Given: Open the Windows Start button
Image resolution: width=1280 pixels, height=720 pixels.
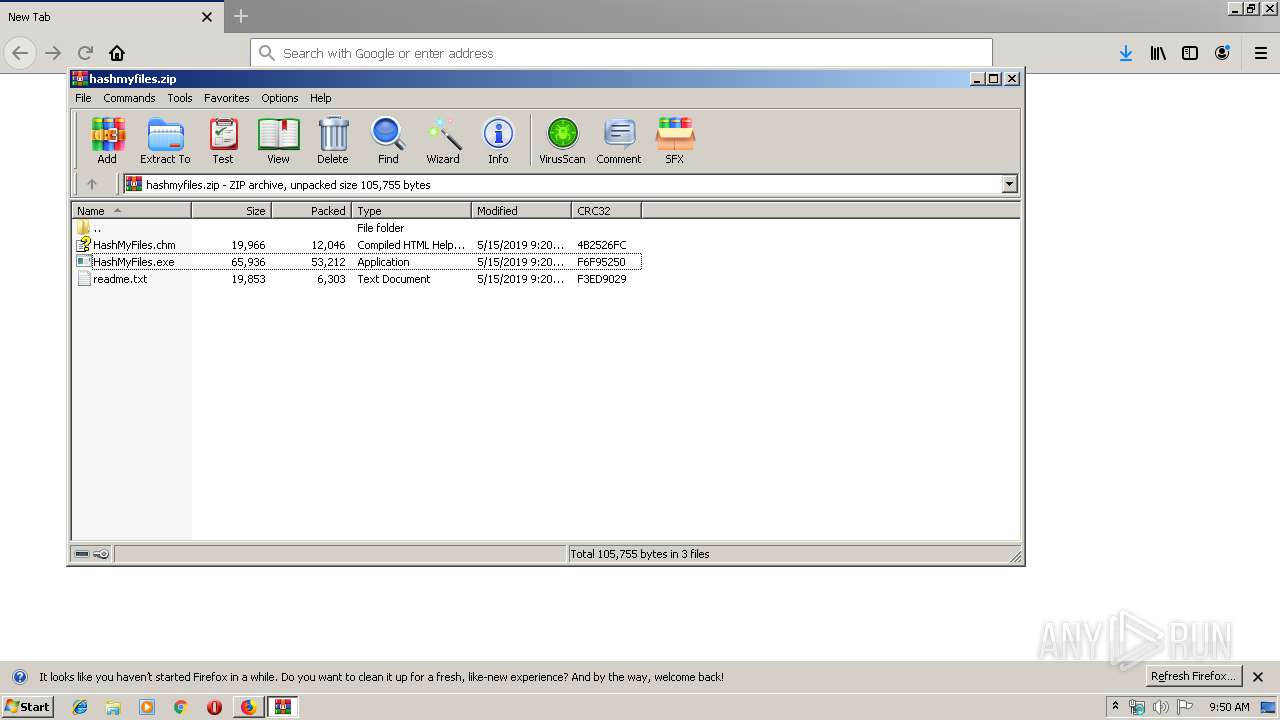Looking at the screenshot, I should coord(27,707).
